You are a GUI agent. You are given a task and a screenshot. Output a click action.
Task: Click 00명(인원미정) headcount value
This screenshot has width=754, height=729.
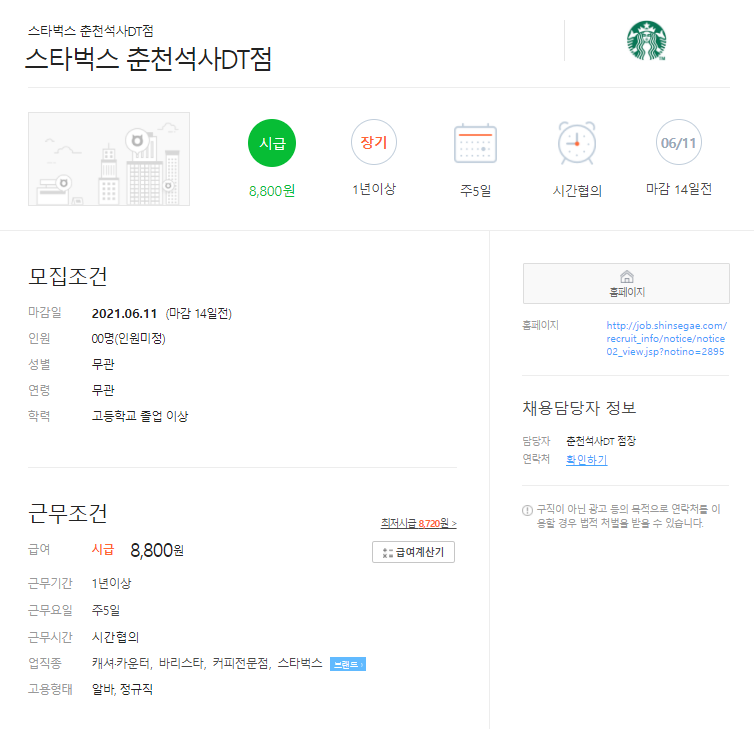[128, 339]
